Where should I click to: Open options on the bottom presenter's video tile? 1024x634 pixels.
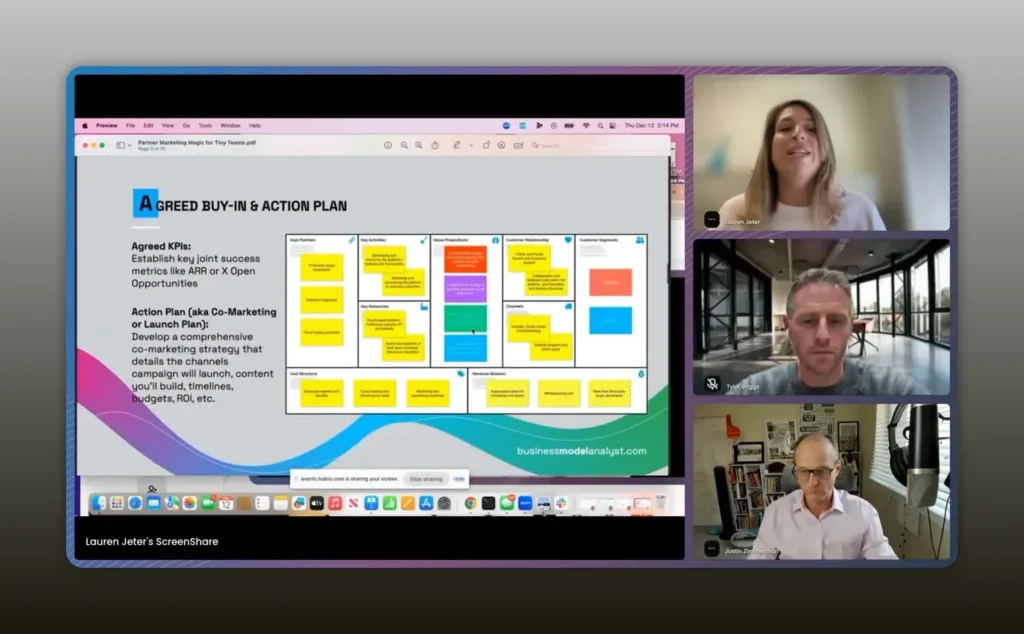[x=712, y=548]
